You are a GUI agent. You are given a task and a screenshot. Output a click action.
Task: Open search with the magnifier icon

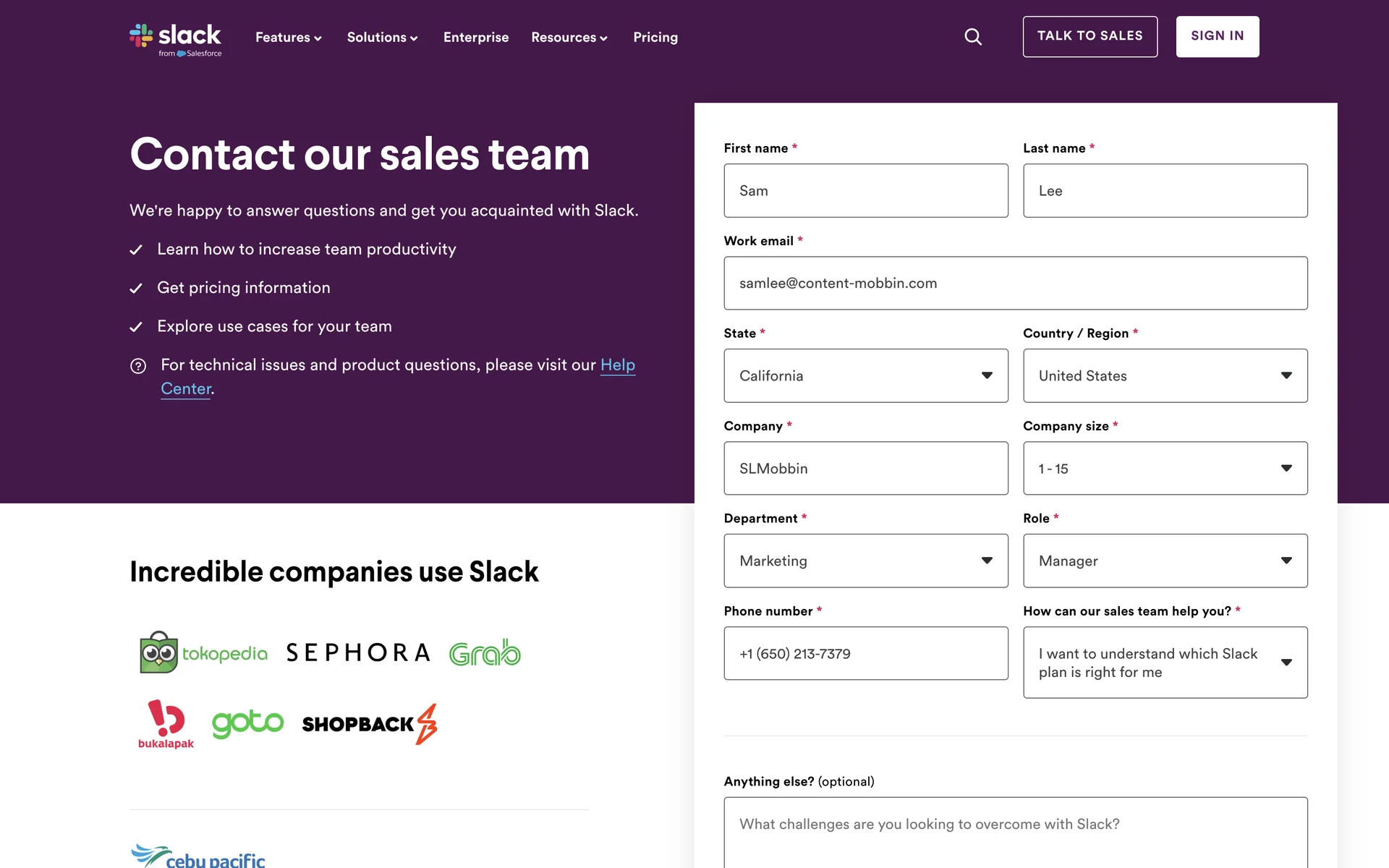click(x=973, y=37)
